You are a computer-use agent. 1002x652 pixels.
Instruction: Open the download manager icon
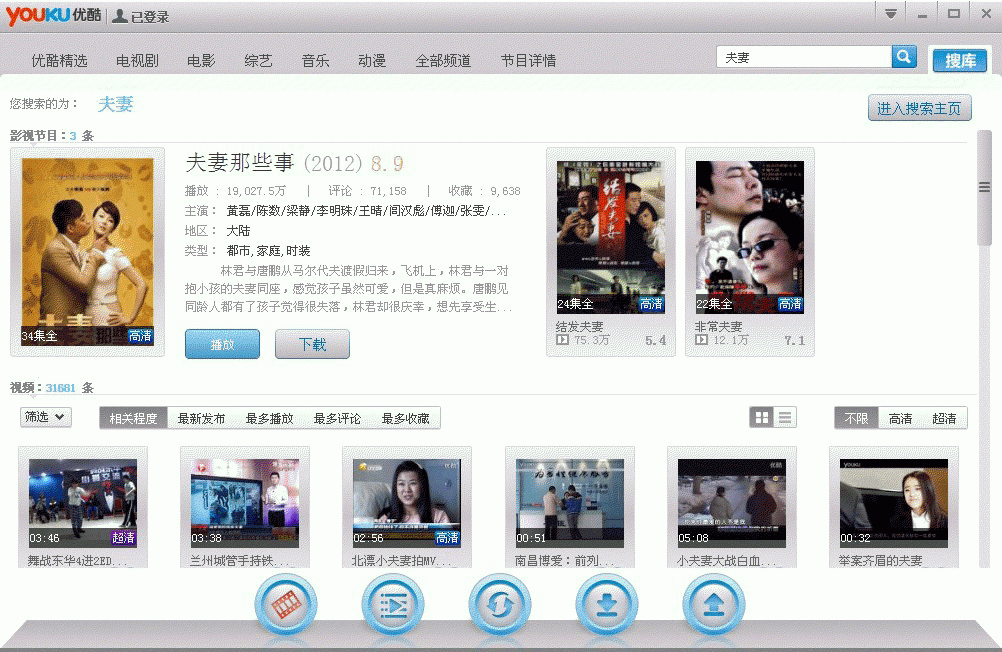[x=607, y=605]
